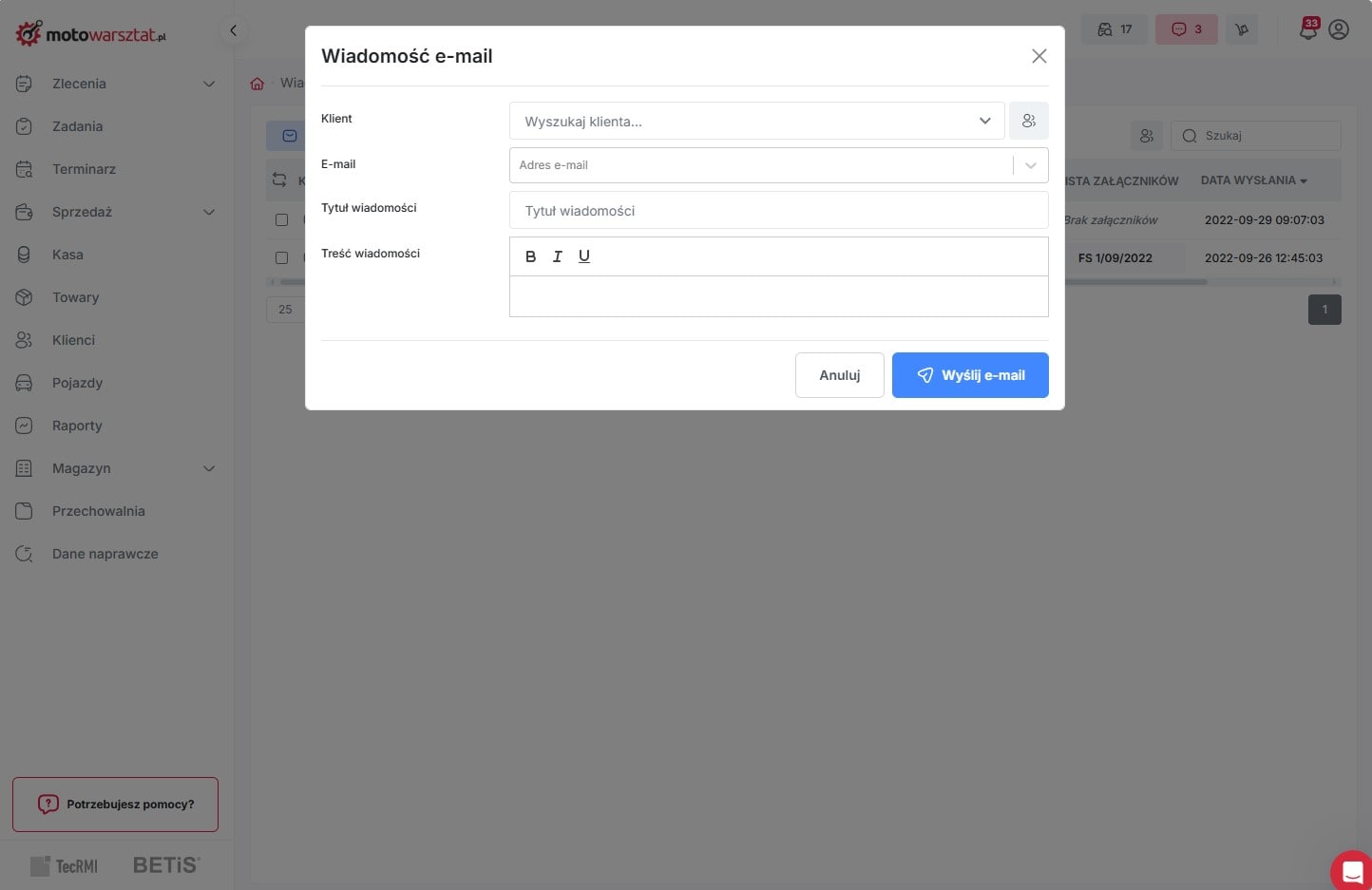Open the Wyszukaj klienta dropdown
1372x890 pixels.
(x=756, y=122)
